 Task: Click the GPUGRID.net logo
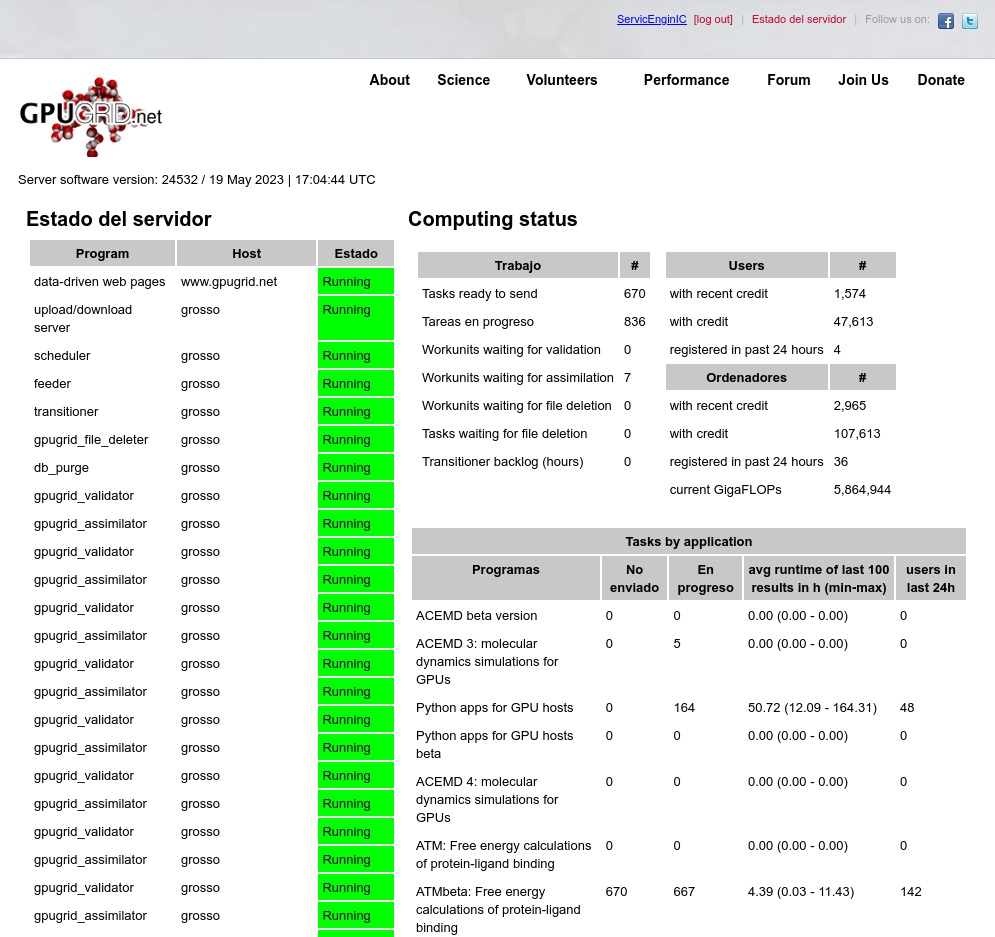tap(91, 116)
